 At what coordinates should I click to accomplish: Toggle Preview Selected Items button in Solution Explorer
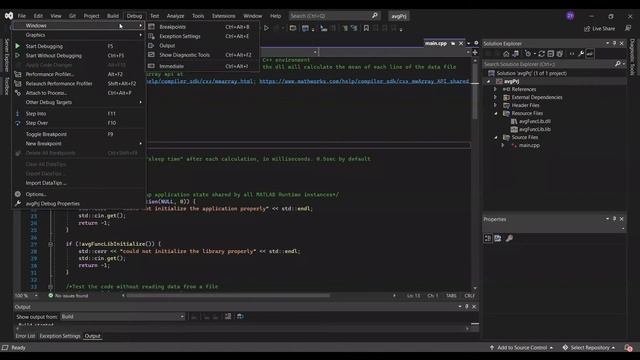590,54
